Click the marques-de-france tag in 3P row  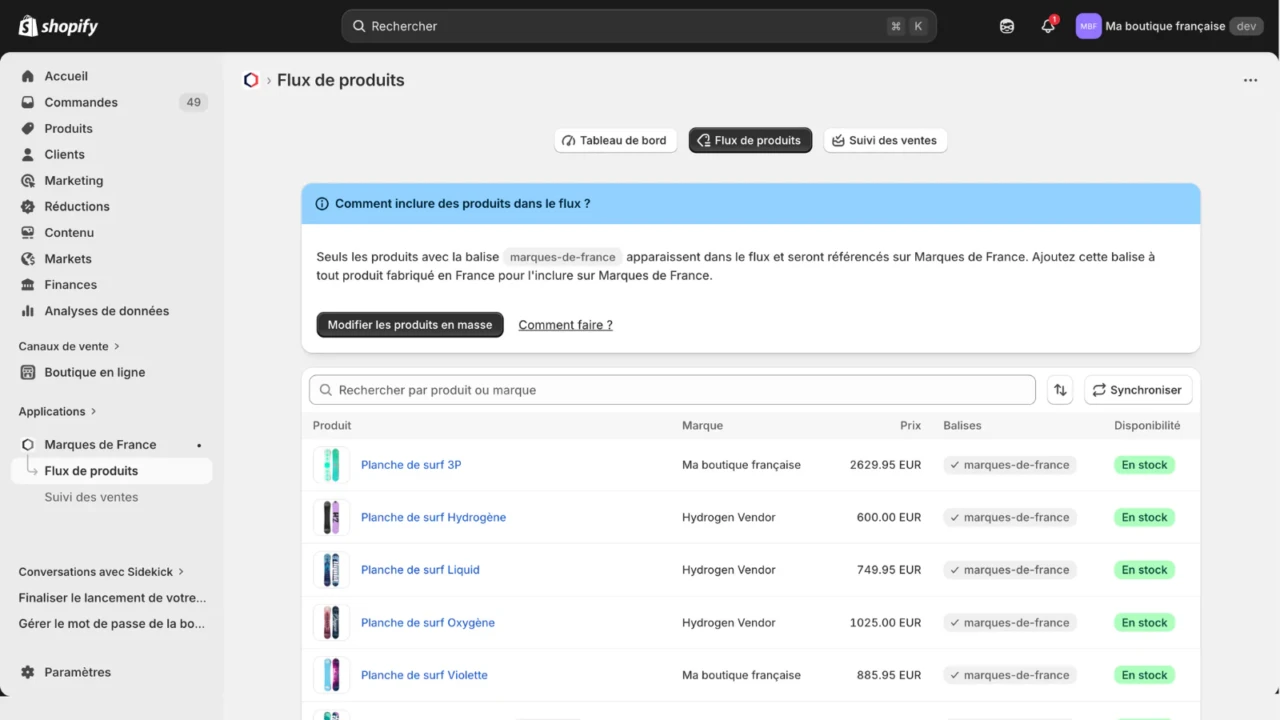(1010, 465)
